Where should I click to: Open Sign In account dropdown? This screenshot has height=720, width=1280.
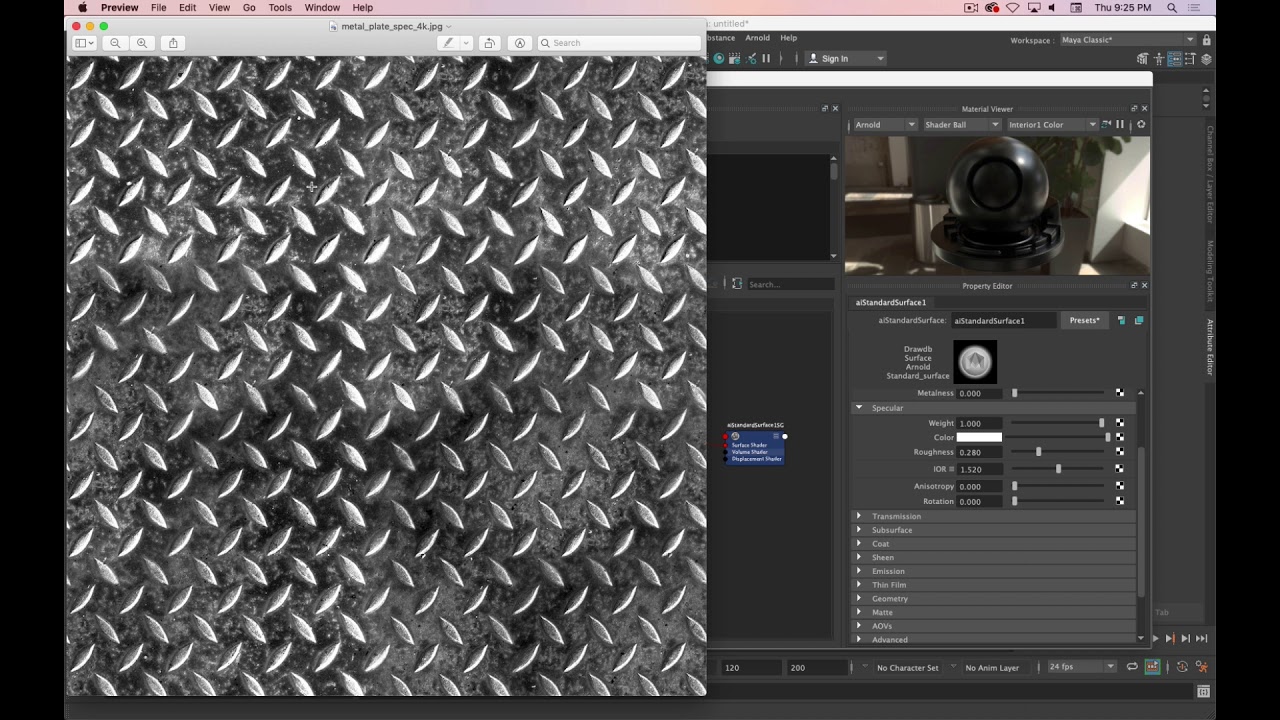coord(846,59)
